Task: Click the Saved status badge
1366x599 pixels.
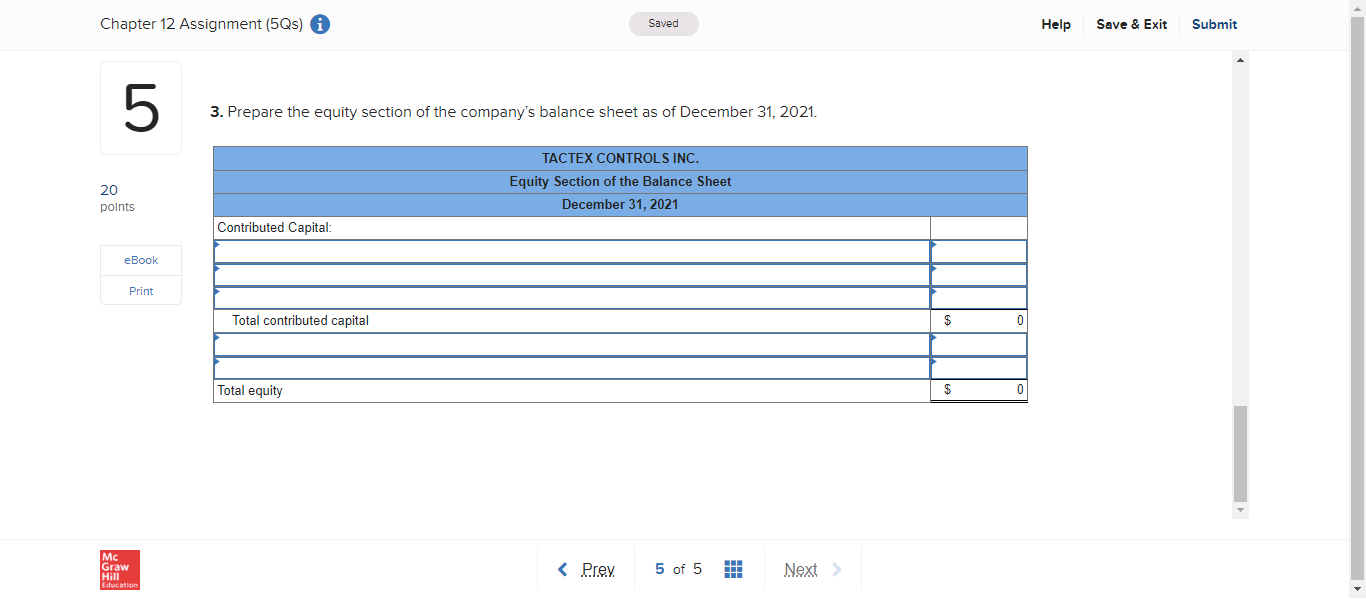Action: pos(663,23)
